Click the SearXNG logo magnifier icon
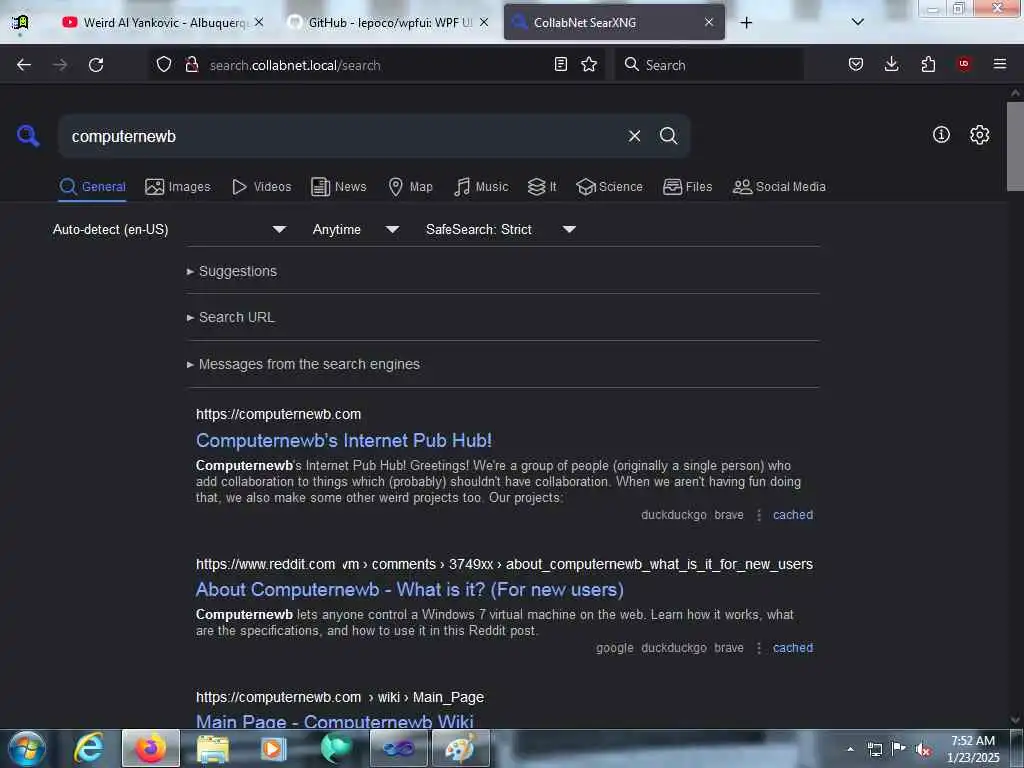This screenshot has width=1024, height=768. click(28, 136)
